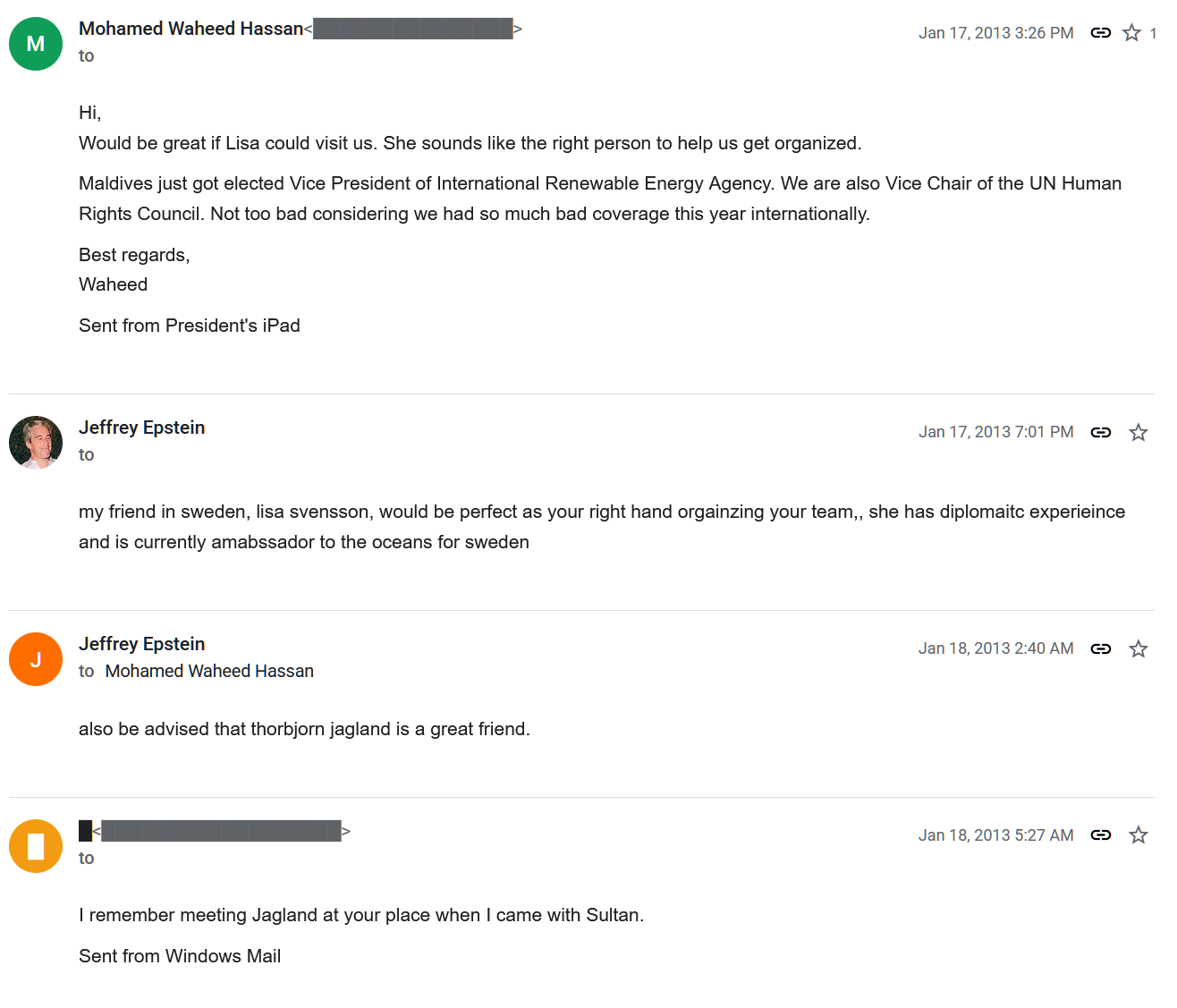Click the link icon on the 7:01 PM message

1101,432
